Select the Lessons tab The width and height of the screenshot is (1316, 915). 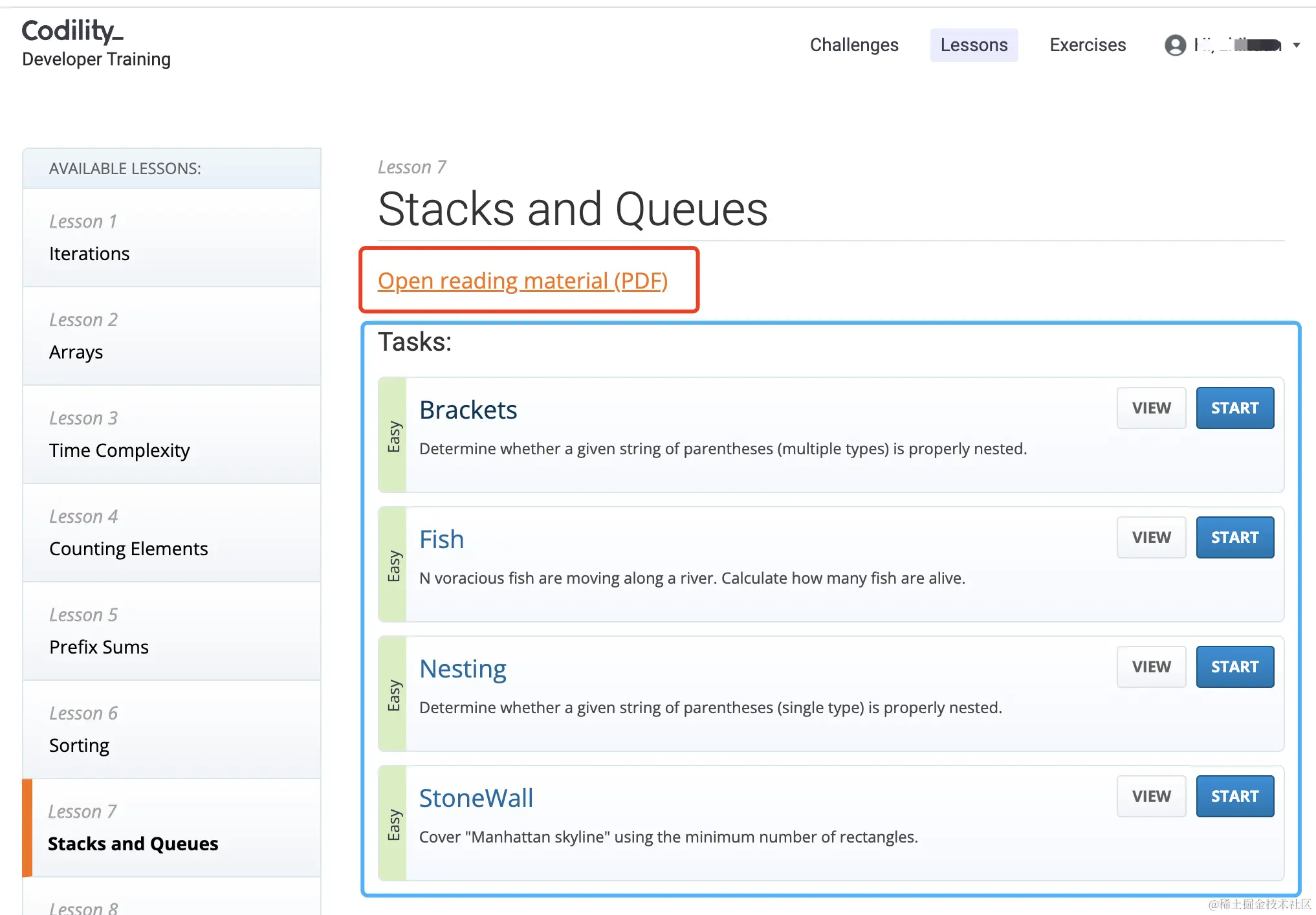pyautogui.click(x=973, y=45)
